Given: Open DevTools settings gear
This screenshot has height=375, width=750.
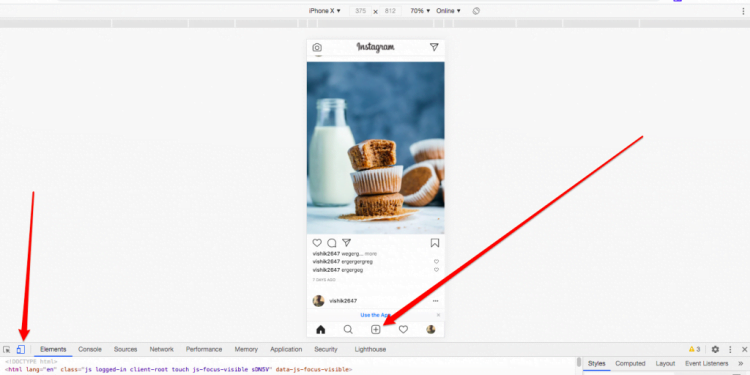Looking at the screenshot, I should click(x=715, y=350).
